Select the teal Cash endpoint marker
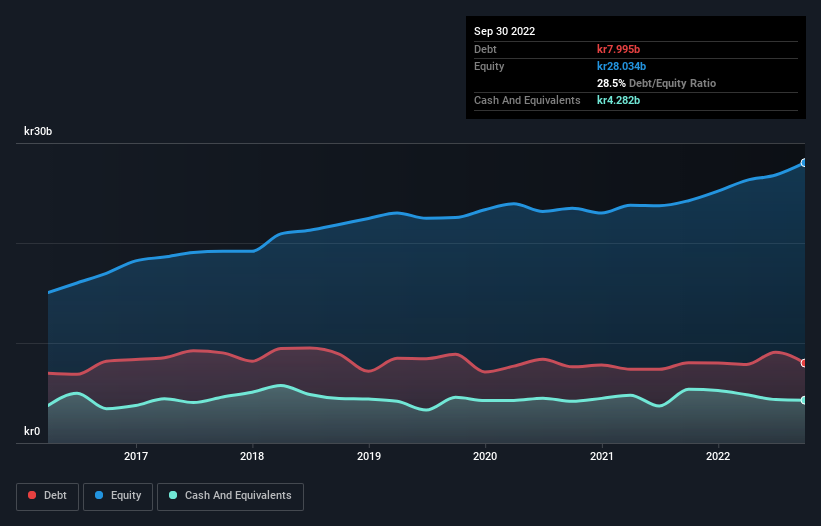The height and width of the screenshot is (526, 821). click(x=804, y=400)
